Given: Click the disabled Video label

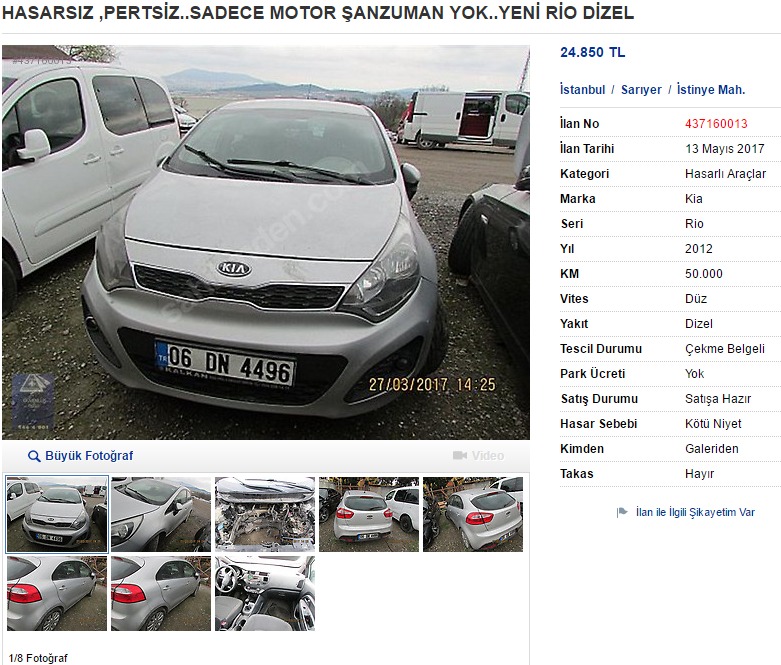Looking at the screenshot, I should [488, 456].
